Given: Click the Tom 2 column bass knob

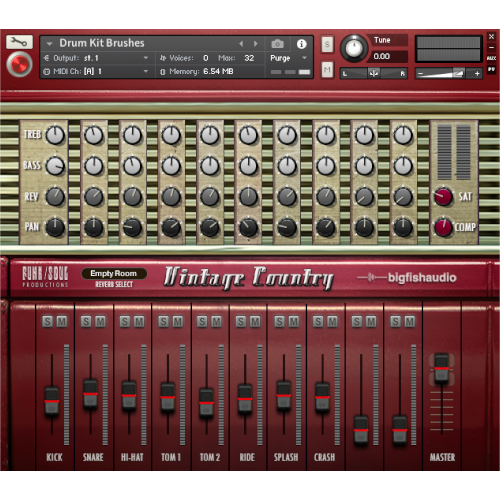Looking at the screenshot, I should coord(210,166).
